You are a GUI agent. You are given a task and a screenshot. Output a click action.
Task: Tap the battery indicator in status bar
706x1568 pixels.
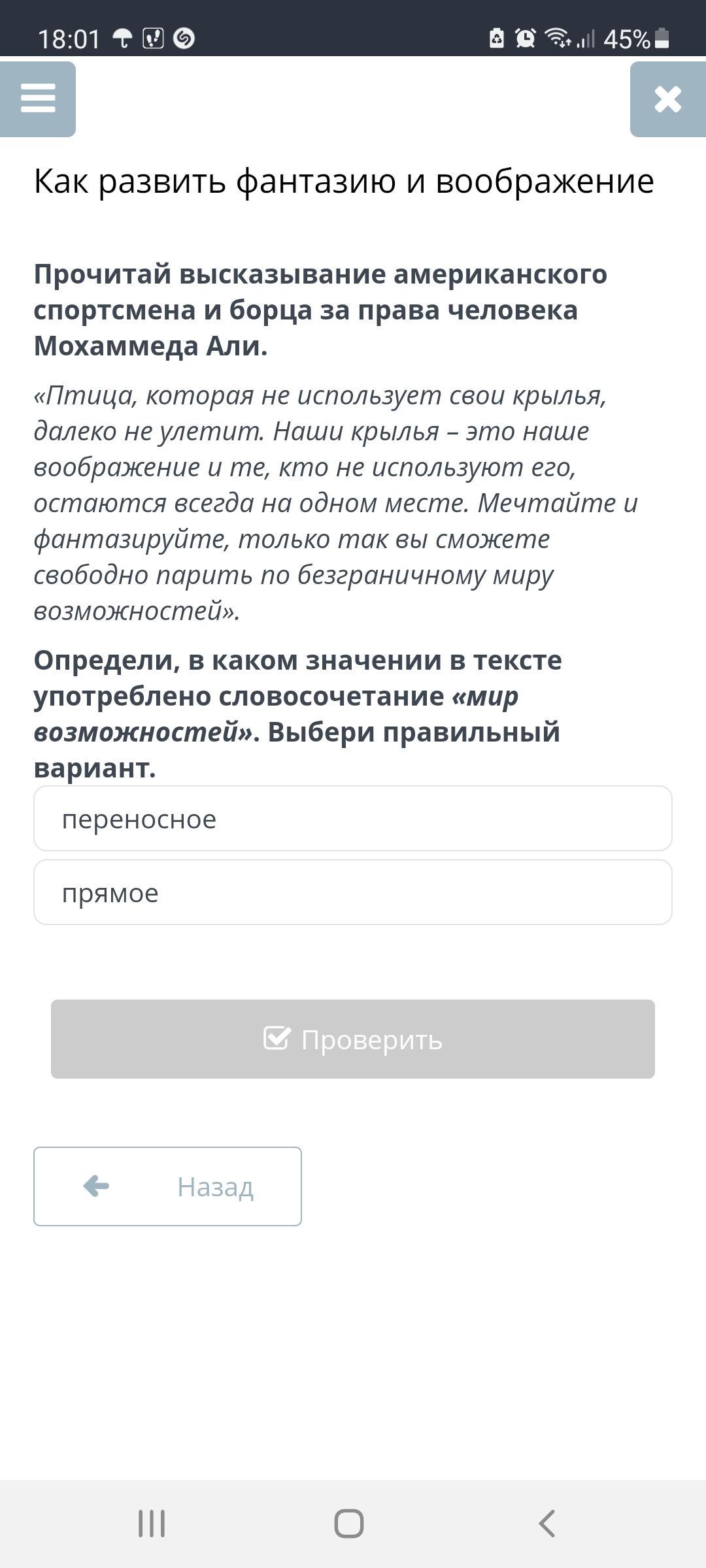[x=662, y=39]
